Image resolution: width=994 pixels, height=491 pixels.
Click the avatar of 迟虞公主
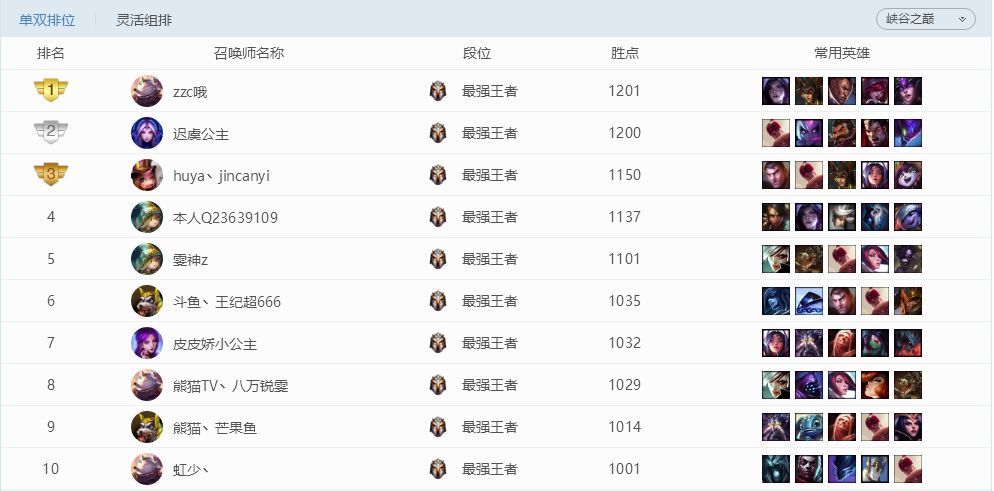click(x=147, y=133)
